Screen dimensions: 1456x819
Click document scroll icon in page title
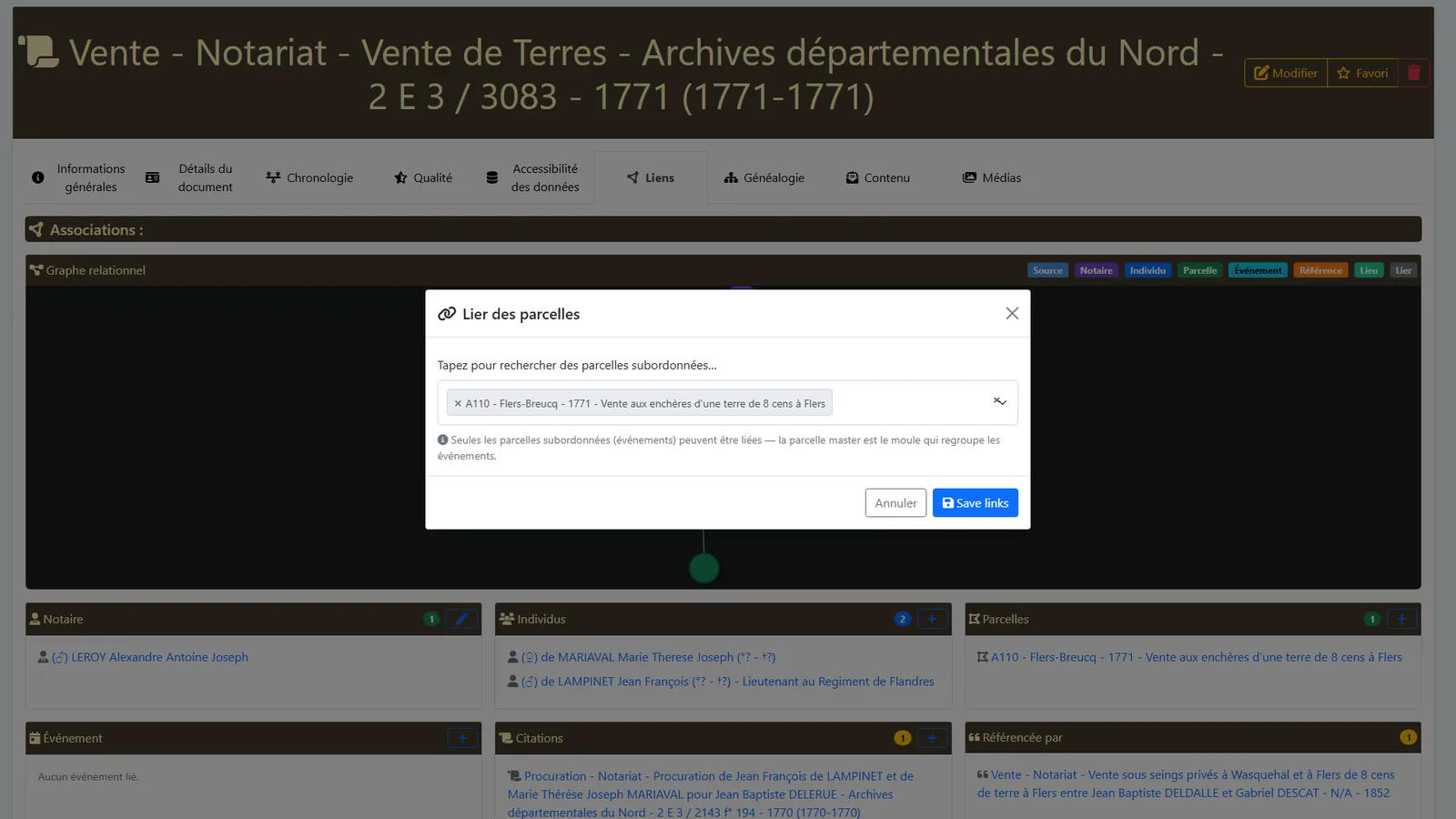pyautogui.click(x=39, y=51)
